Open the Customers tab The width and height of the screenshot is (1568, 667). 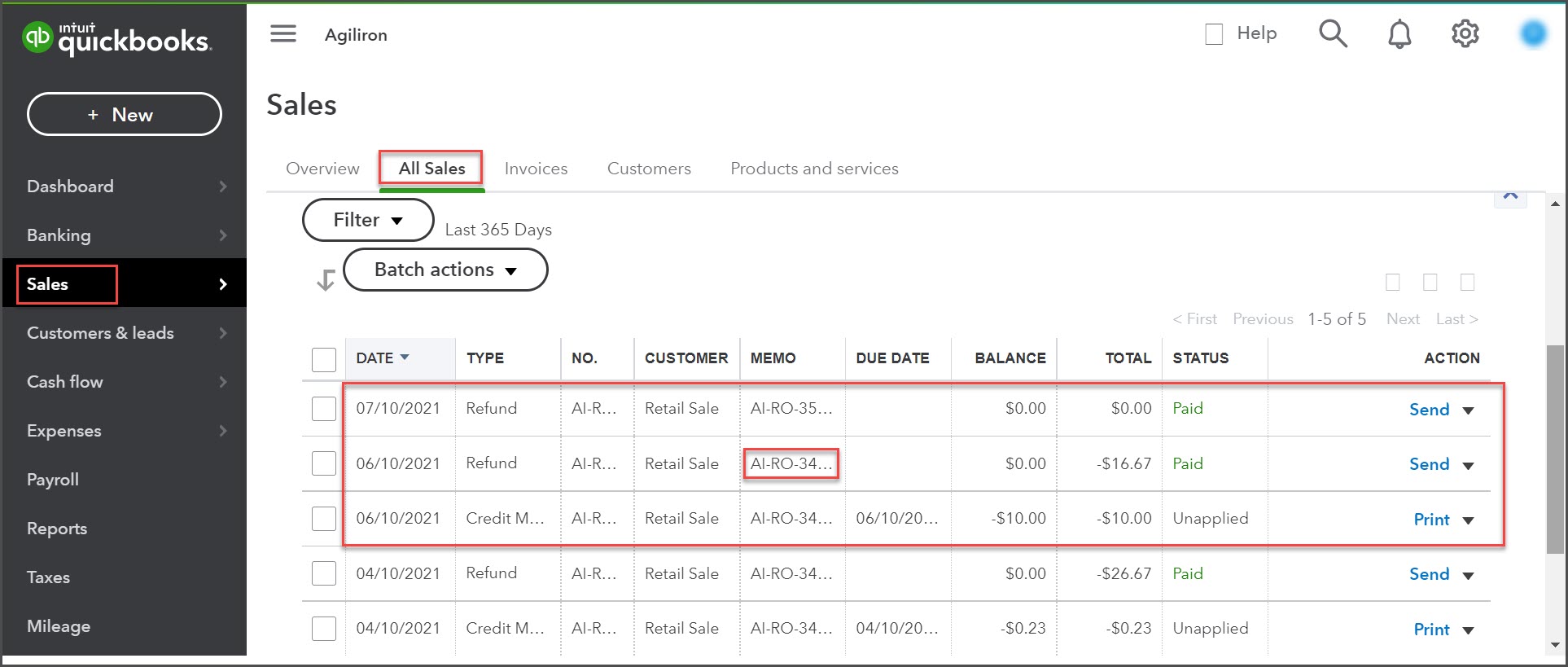point(649,169)
